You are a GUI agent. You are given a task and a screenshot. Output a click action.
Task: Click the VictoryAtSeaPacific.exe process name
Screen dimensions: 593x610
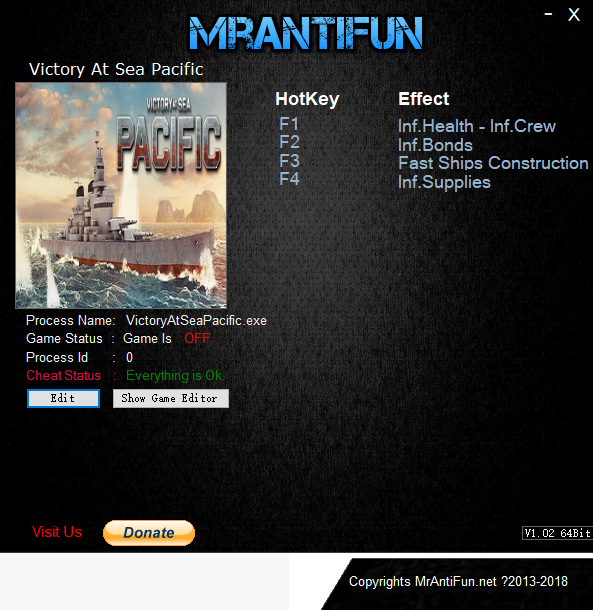coord(196,321)
